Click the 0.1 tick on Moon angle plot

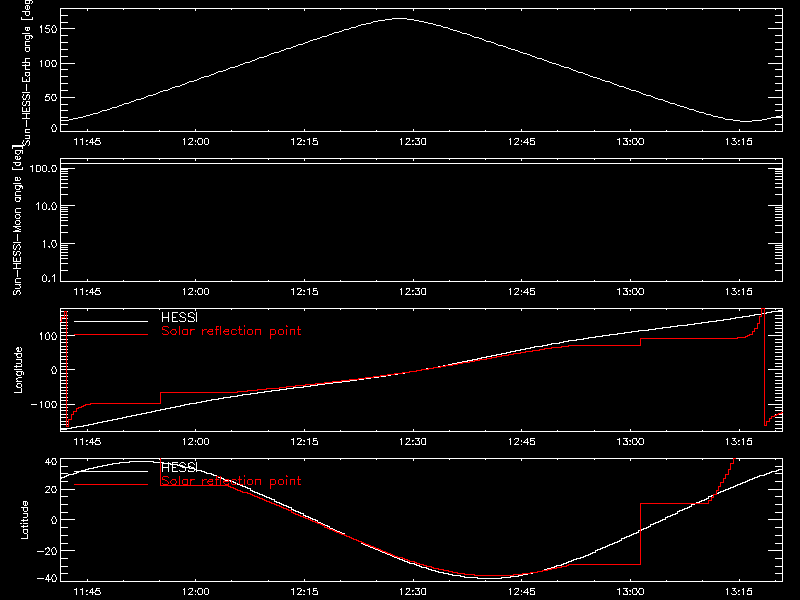49,278
